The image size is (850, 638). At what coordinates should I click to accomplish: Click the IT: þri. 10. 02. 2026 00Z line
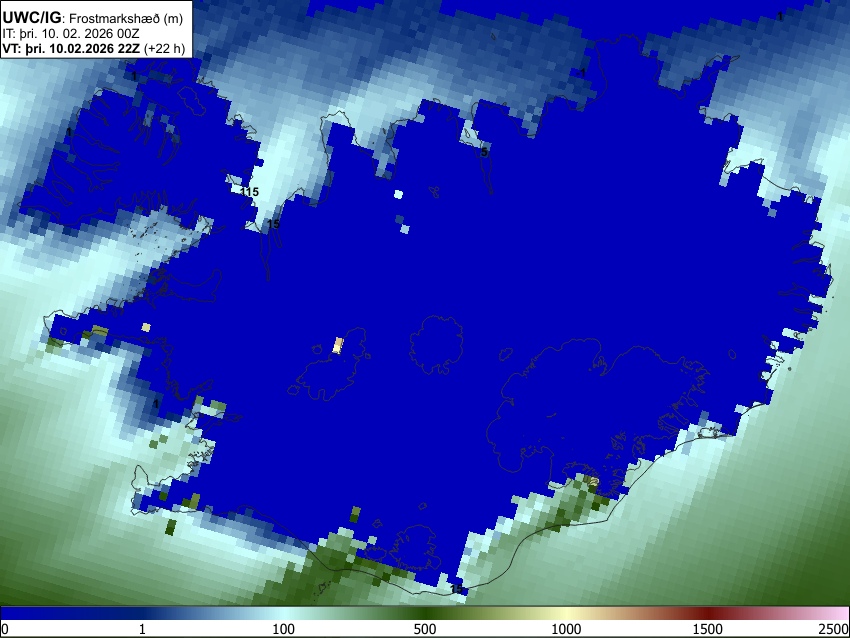(71, 34)
